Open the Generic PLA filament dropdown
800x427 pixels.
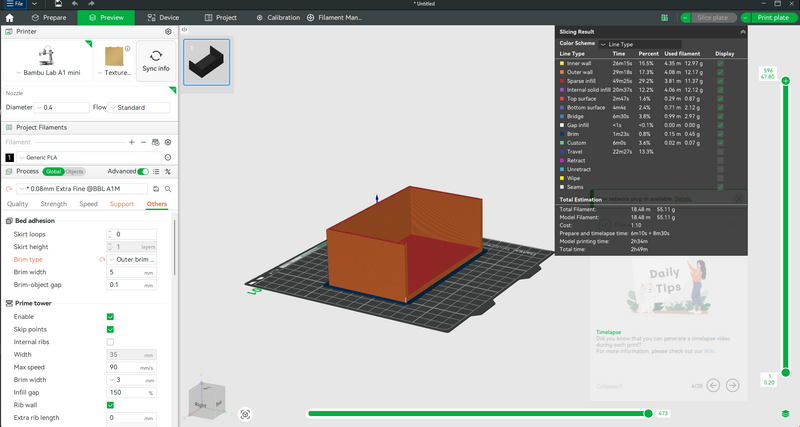[89, 158]
